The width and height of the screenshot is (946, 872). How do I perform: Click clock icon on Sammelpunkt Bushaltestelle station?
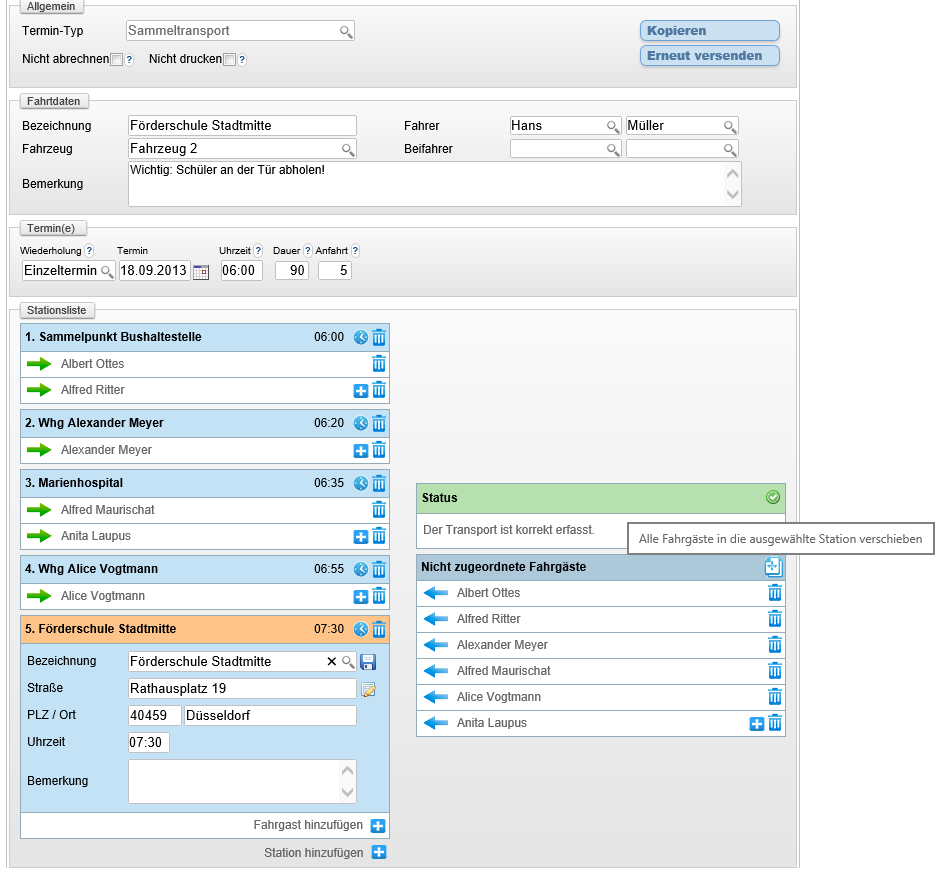361,338
